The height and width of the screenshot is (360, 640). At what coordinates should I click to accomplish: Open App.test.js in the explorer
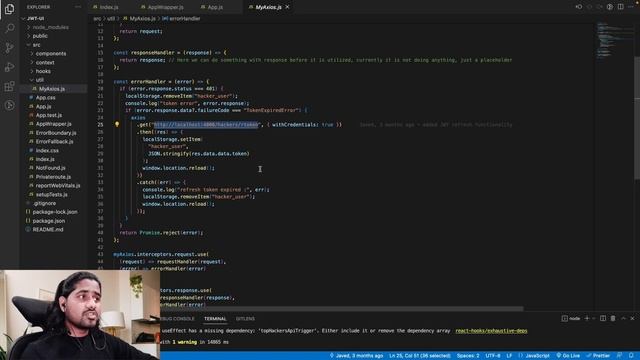(49, 115)
